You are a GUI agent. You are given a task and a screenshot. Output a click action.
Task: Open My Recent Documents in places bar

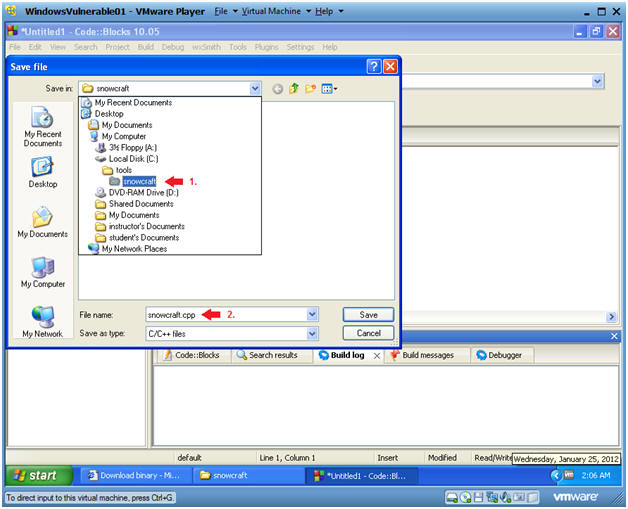[x=43, y=127]
